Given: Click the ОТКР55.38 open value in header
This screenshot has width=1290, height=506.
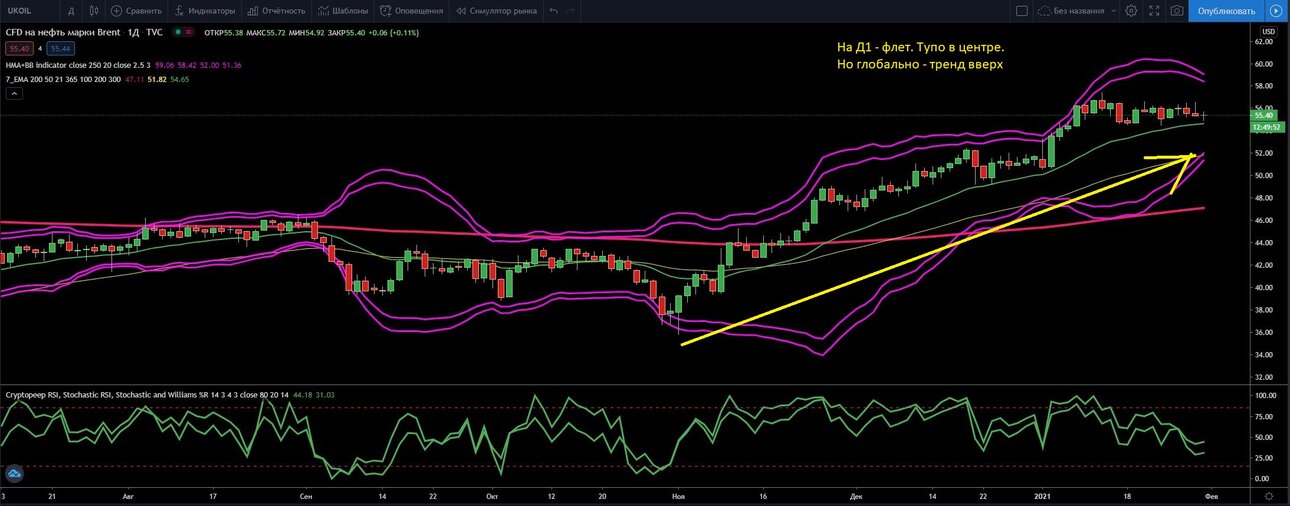Looking at the screenshot, I should pos(223,33).
